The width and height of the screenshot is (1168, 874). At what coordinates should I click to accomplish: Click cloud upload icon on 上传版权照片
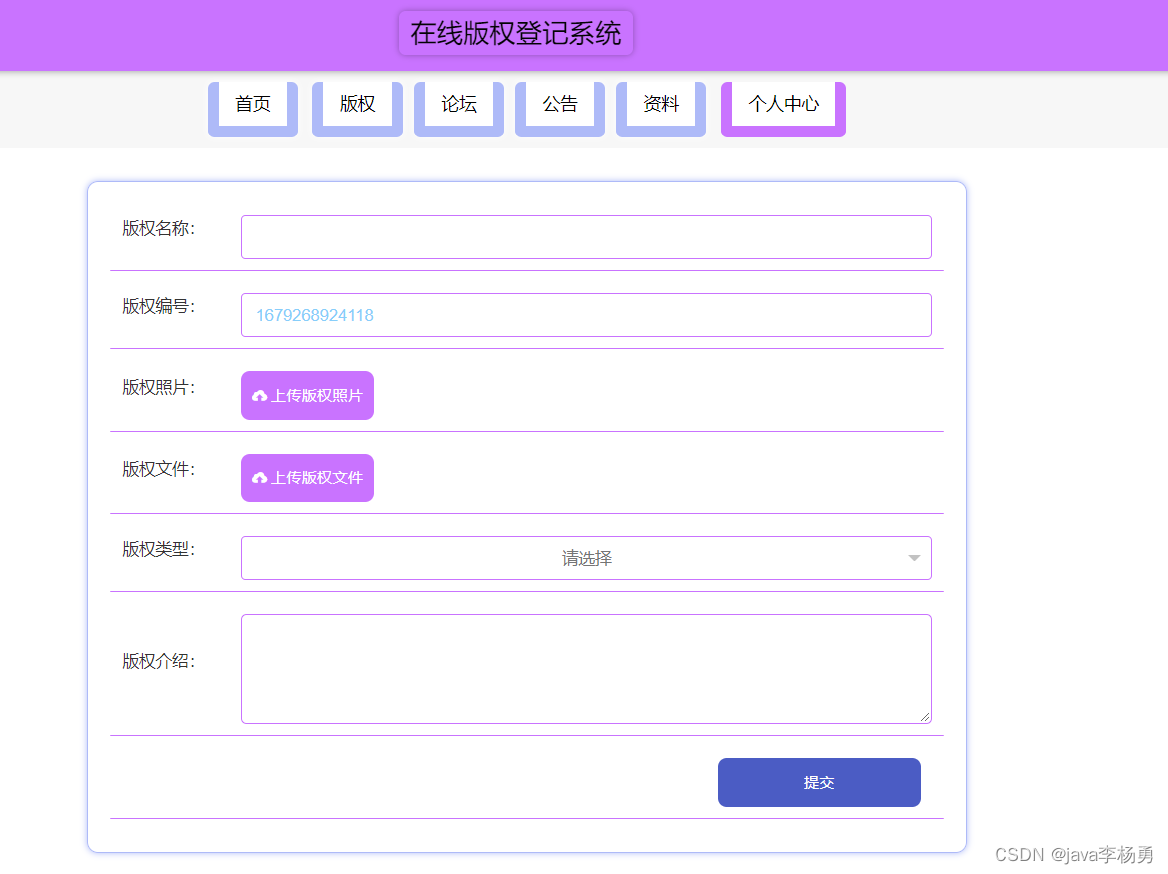(259, 396)
